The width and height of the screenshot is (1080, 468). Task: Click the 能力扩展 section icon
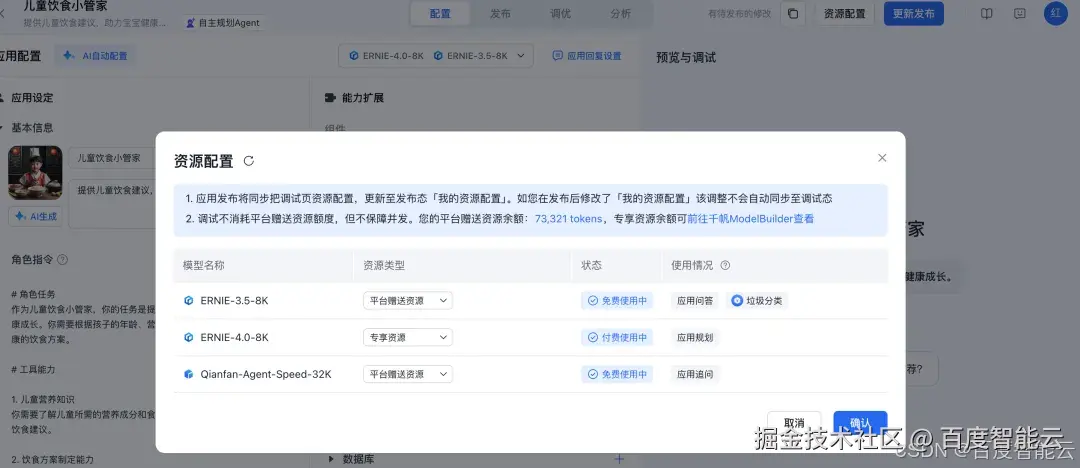(330, 98)
